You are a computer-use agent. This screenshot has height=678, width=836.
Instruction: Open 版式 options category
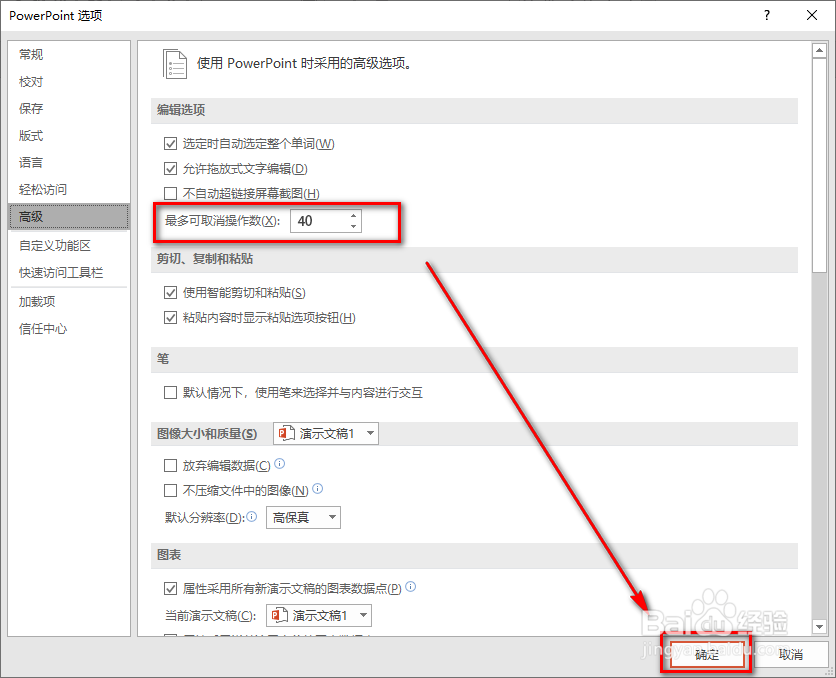[x=69, y=135]
